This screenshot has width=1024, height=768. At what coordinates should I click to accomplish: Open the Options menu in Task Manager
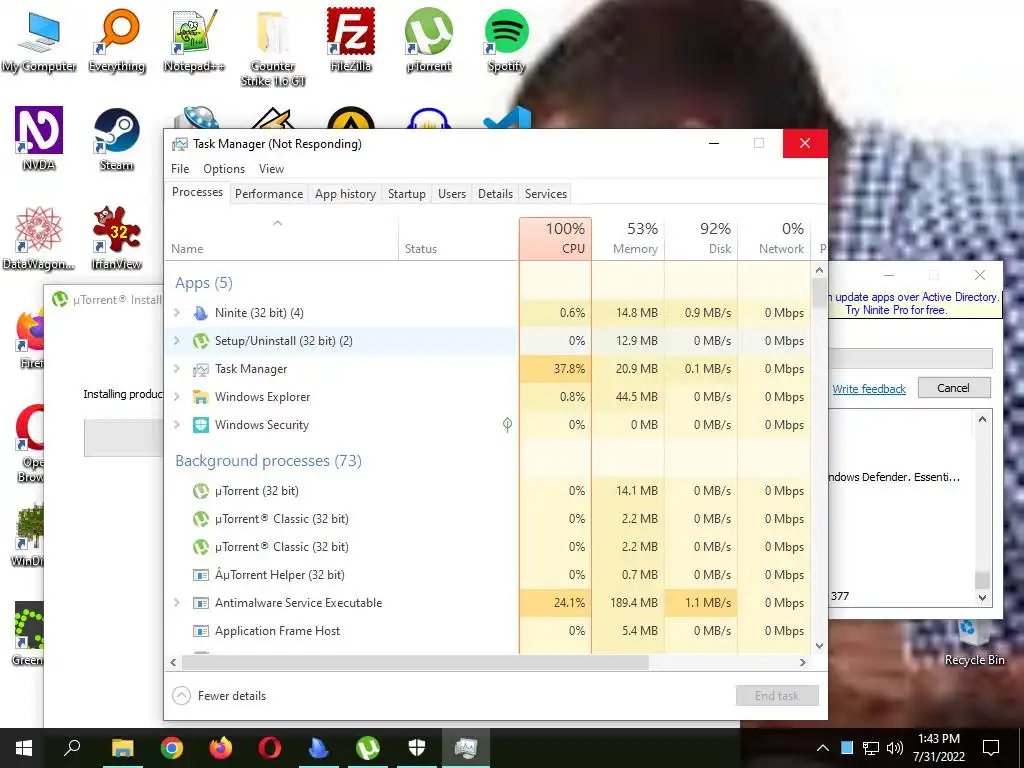(x=224, y=168)
